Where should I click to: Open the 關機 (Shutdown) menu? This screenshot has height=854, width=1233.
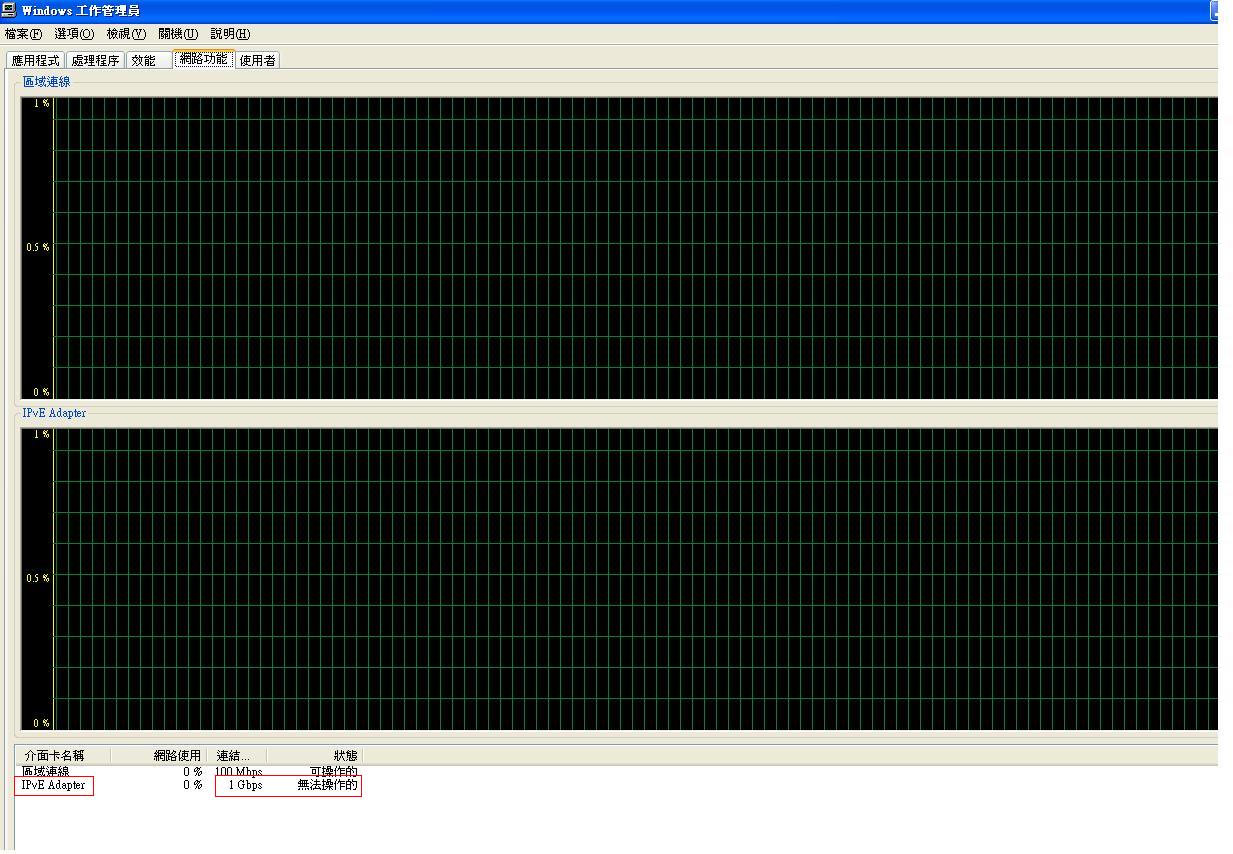click(177, 33)
